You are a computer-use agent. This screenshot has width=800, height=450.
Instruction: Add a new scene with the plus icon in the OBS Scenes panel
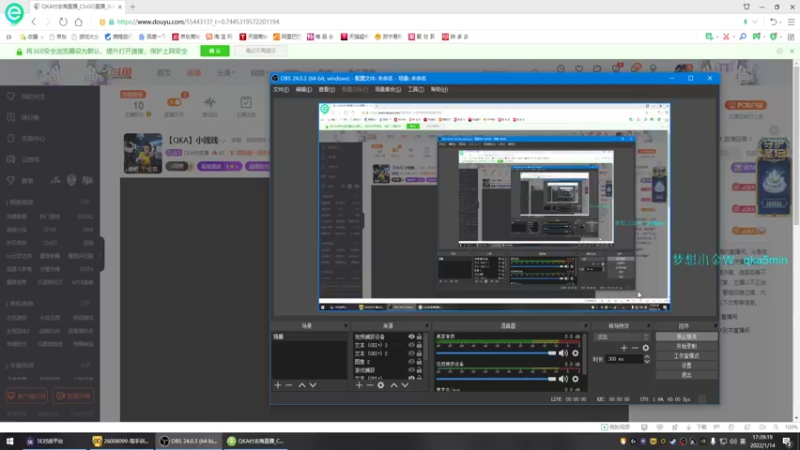(x=278, y=385)
